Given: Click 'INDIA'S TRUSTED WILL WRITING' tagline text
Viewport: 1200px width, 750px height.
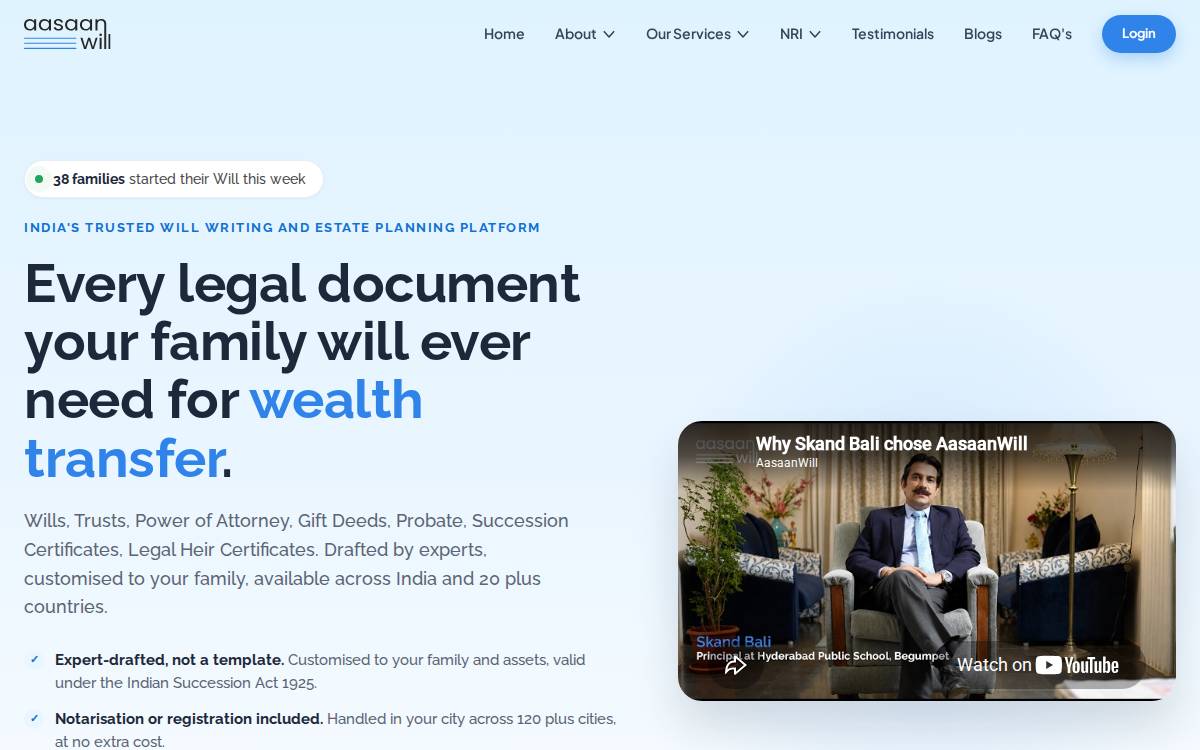Looking at the screenshot, I should pos(282,228).
